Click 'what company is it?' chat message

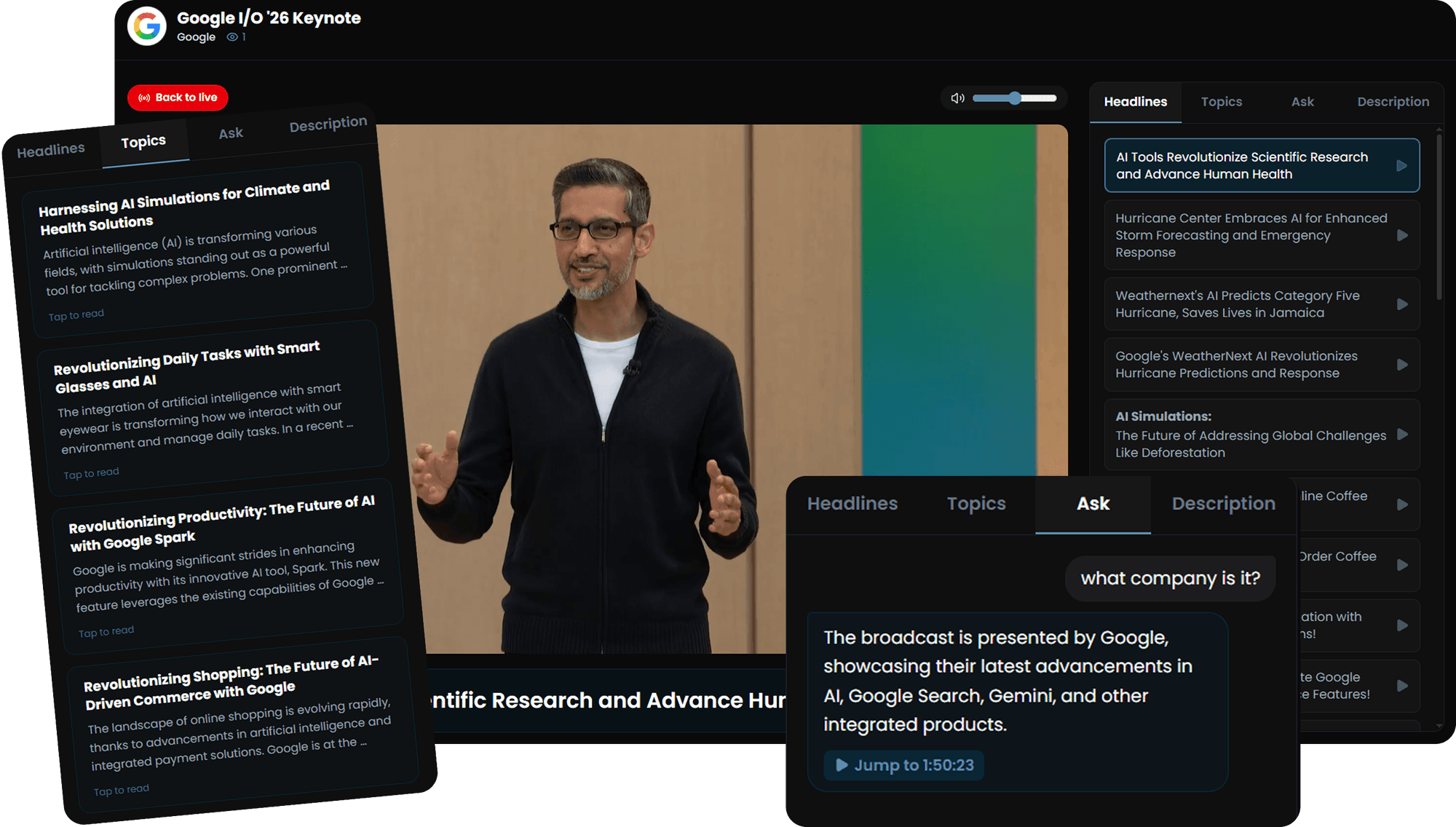click(1170, 579)
